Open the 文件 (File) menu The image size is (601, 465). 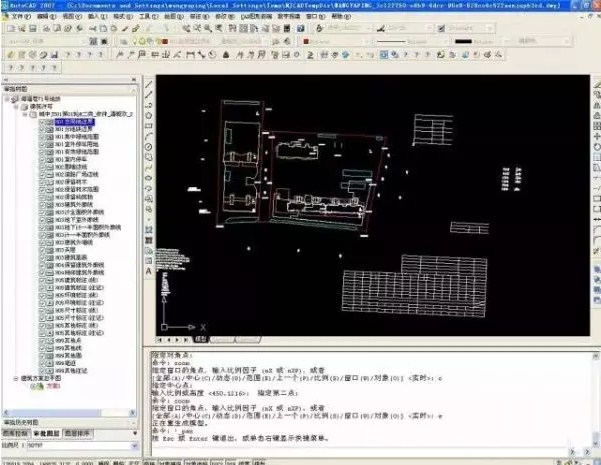pyautogui.click(x=21, y=16)
